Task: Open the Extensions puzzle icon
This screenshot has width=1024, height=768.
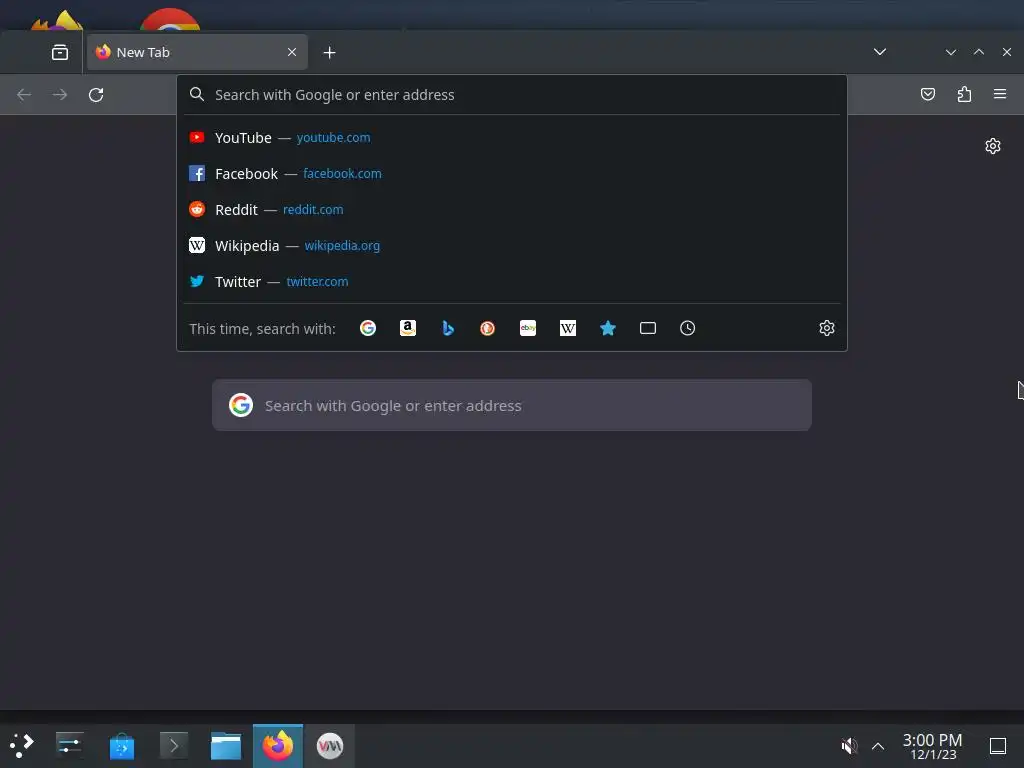Action: 964,94
